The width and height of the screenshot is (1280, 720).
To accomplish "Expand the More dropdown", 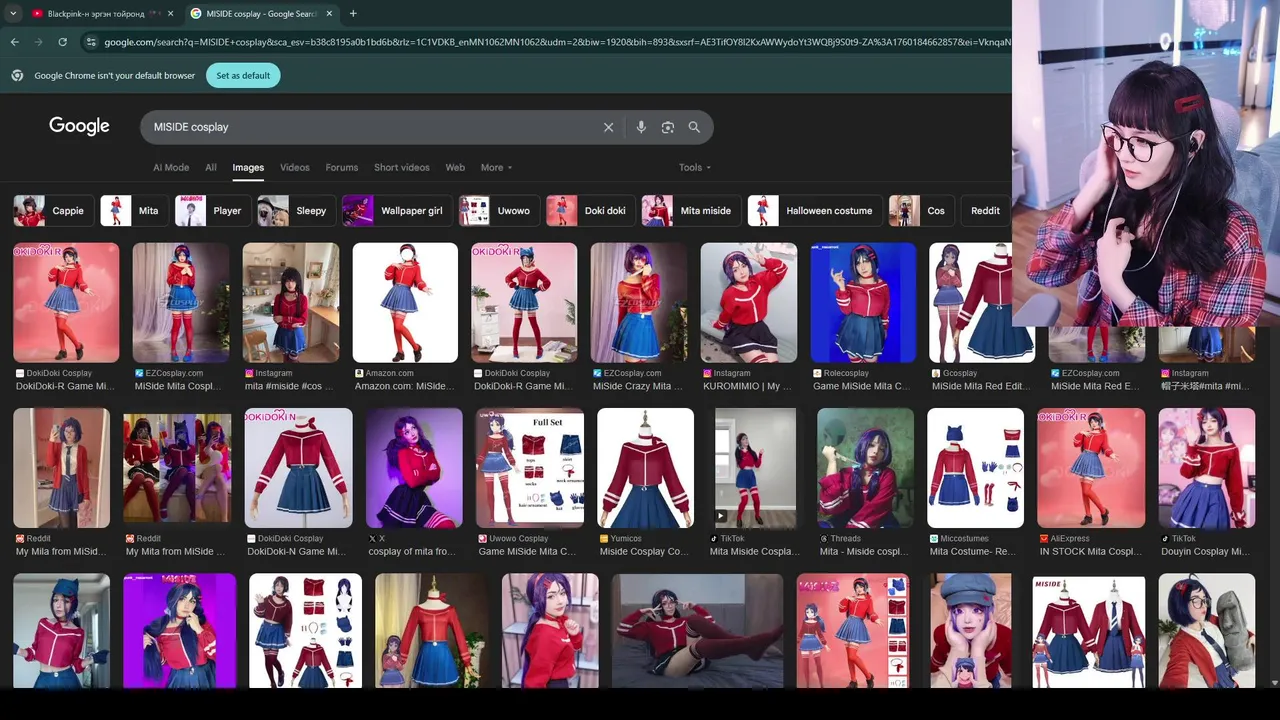I will point(496,167).
